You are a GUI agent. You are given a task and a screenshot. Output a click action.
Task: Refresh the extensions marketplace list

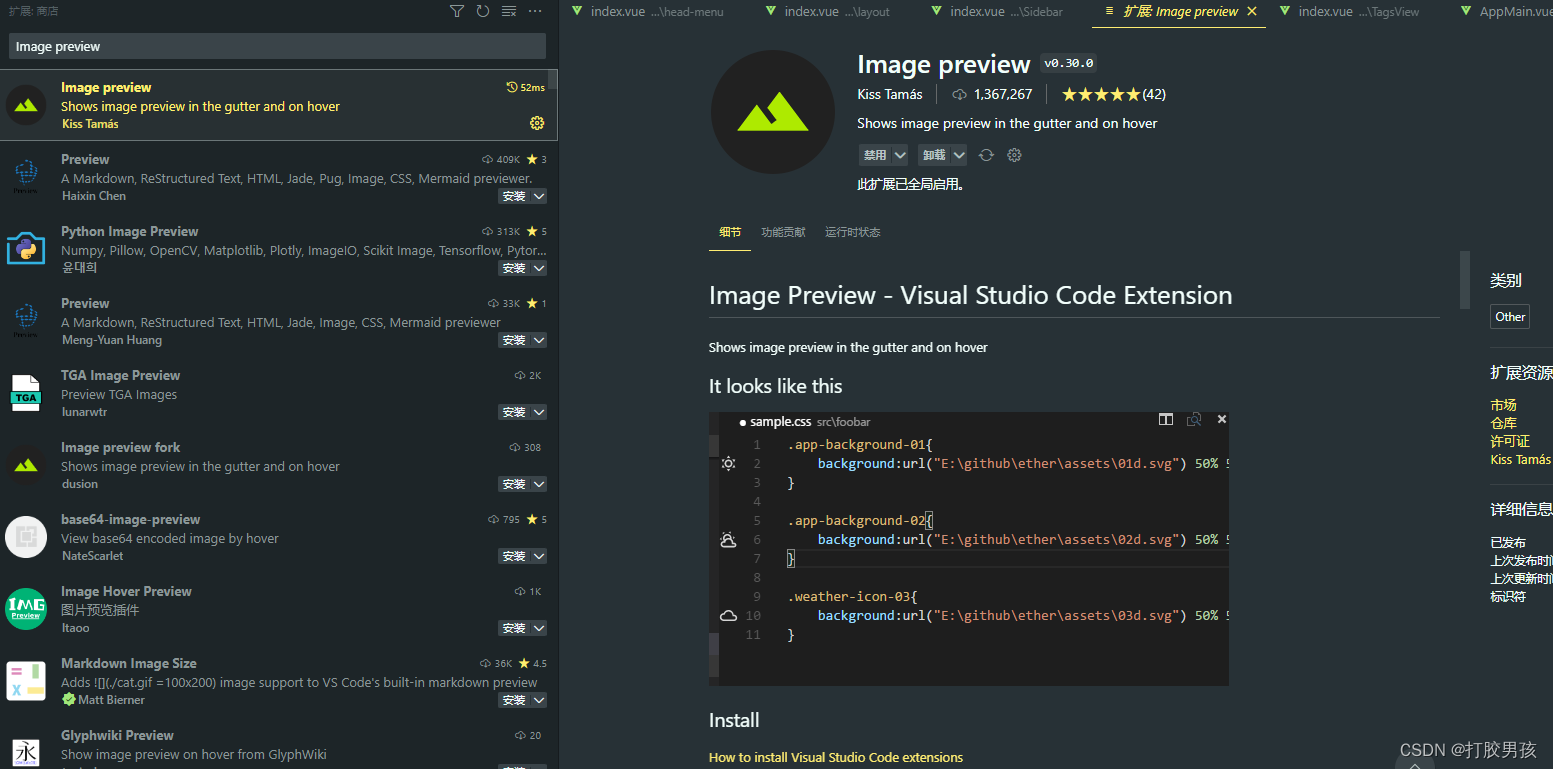(483, 11)
